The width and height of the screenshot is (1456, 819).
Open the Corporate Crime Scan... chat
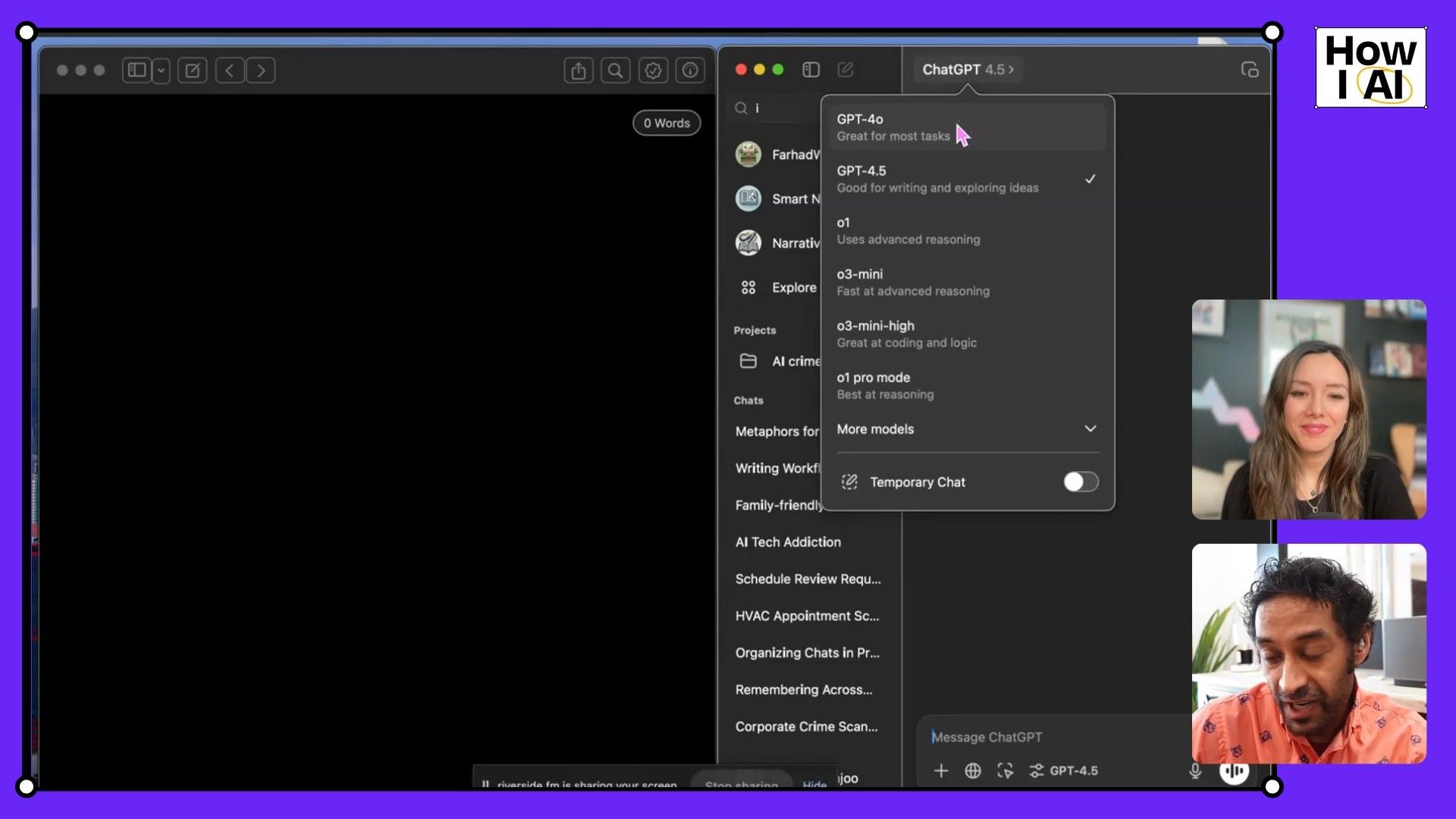click(x=808, y=726)
